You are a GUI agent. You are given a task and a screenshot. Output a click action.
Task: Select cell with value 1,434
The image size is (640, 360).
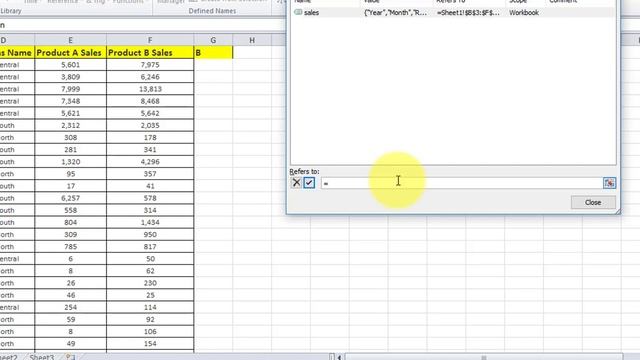point(150,222)
